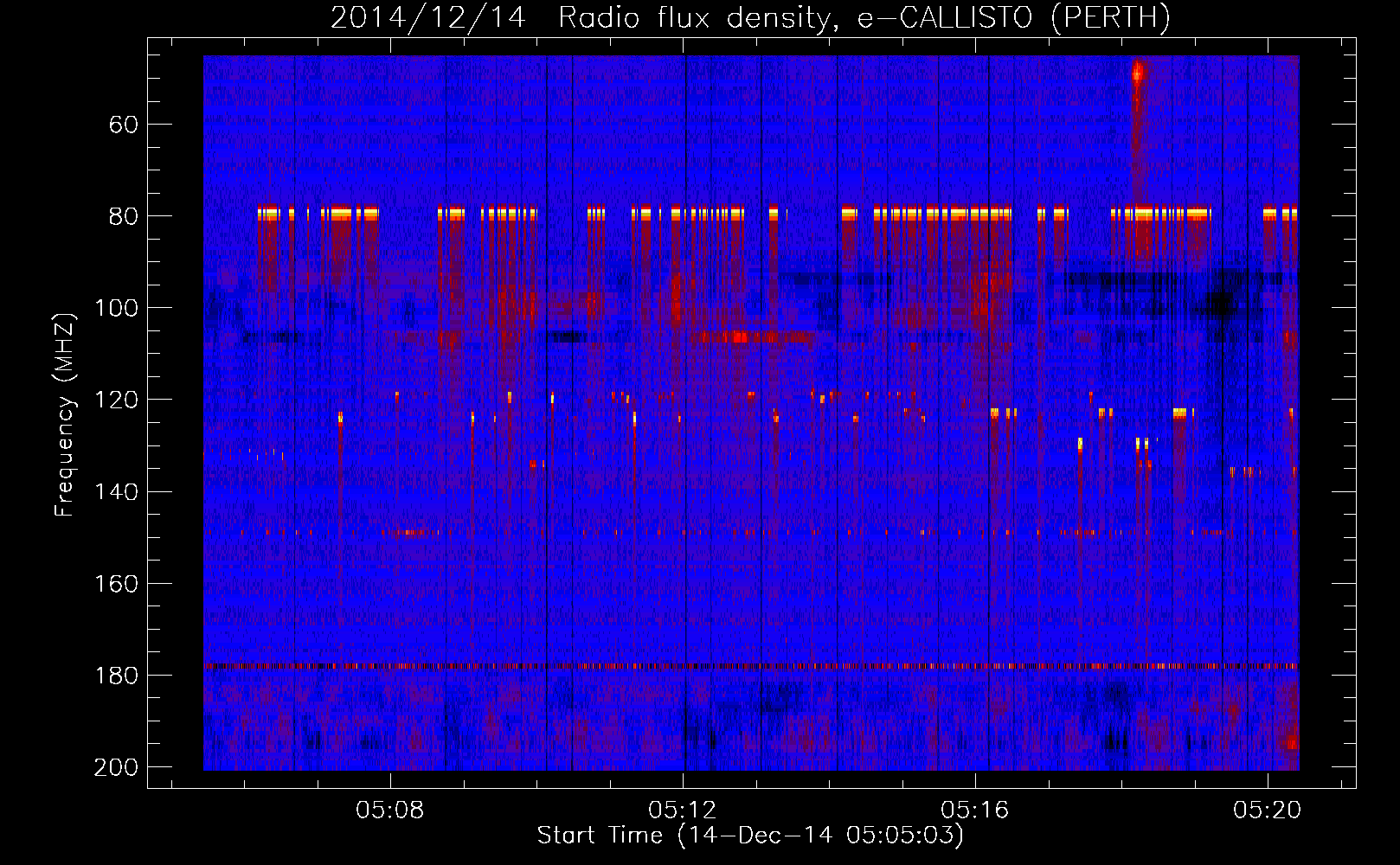
Task: Click the bright radio burst near 50 MHz
Action: 1138,73
